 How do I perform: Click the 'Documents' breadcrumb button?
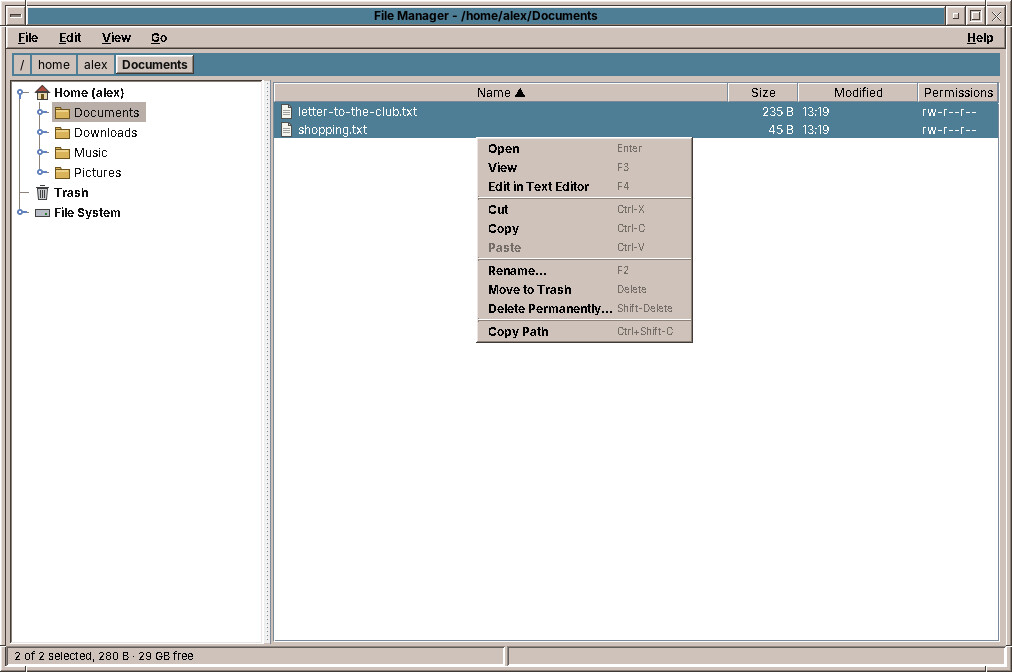coord(154,65)
